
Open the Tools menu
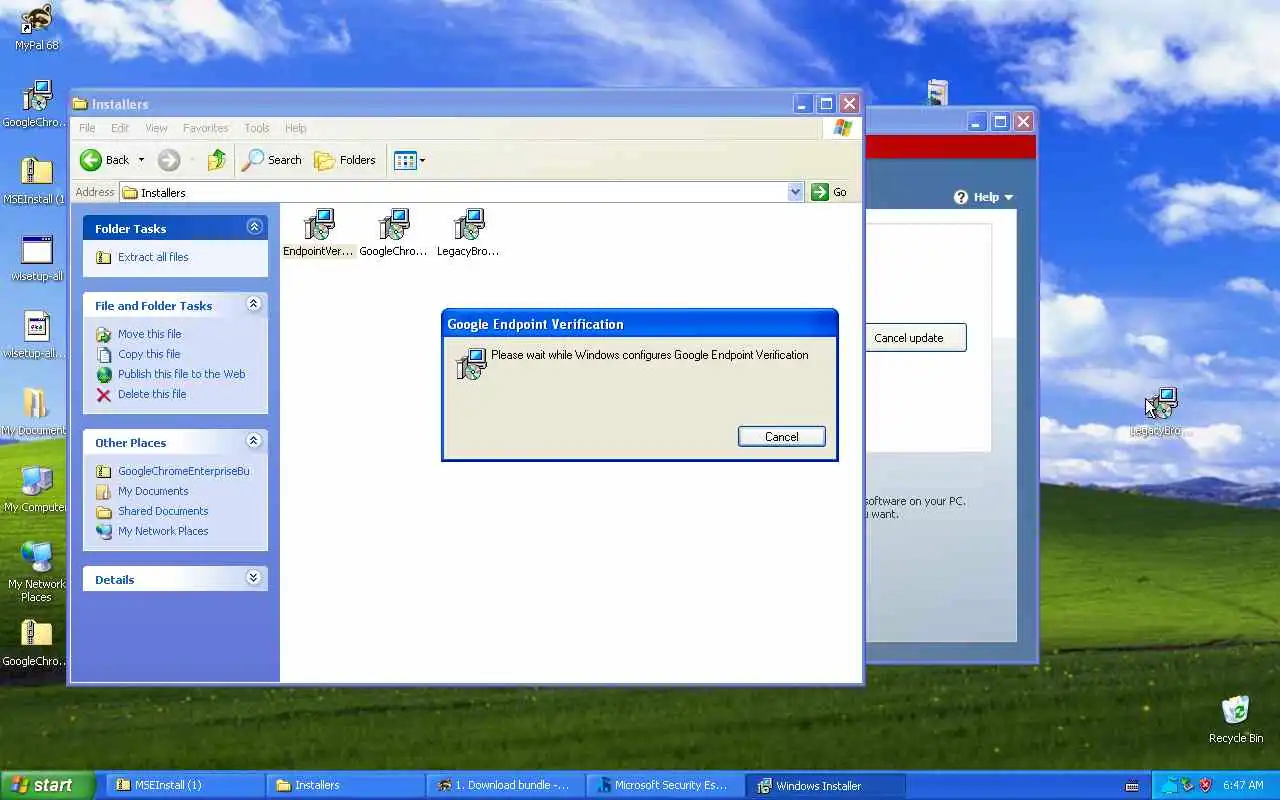[x=257, y=128]
